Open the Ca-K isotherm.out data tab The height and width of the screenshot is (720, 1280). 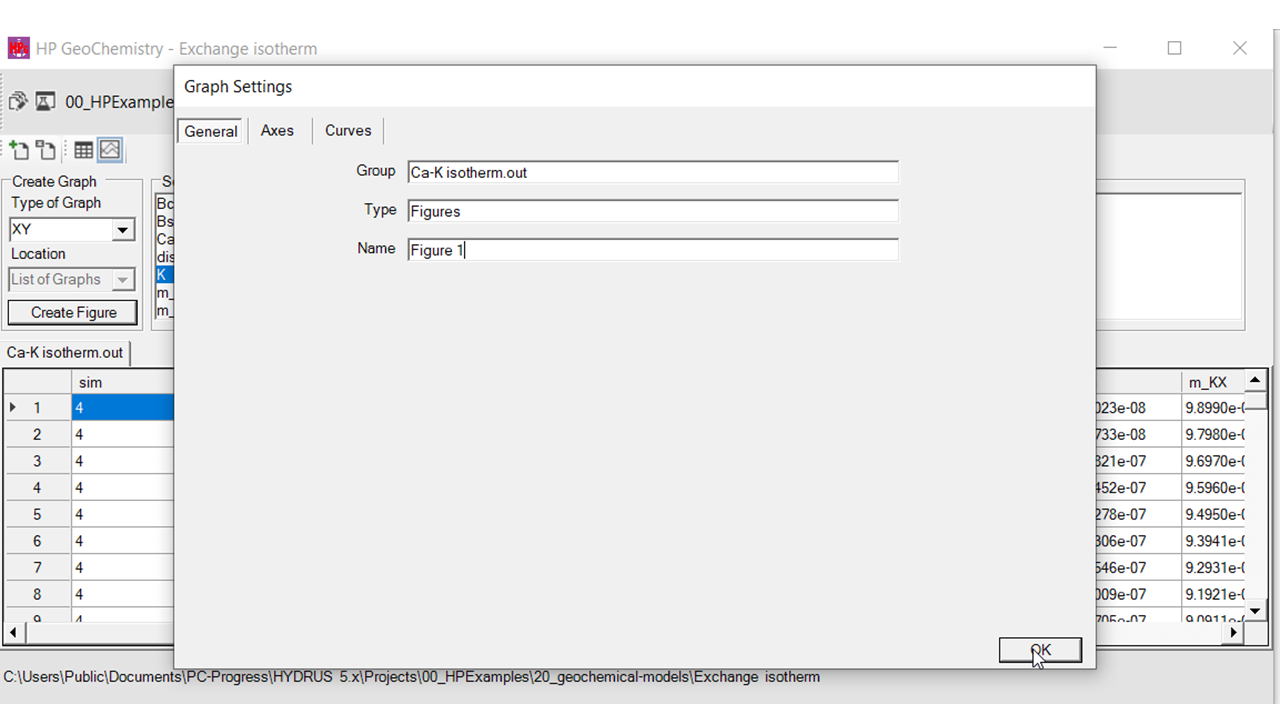(65, 353)
